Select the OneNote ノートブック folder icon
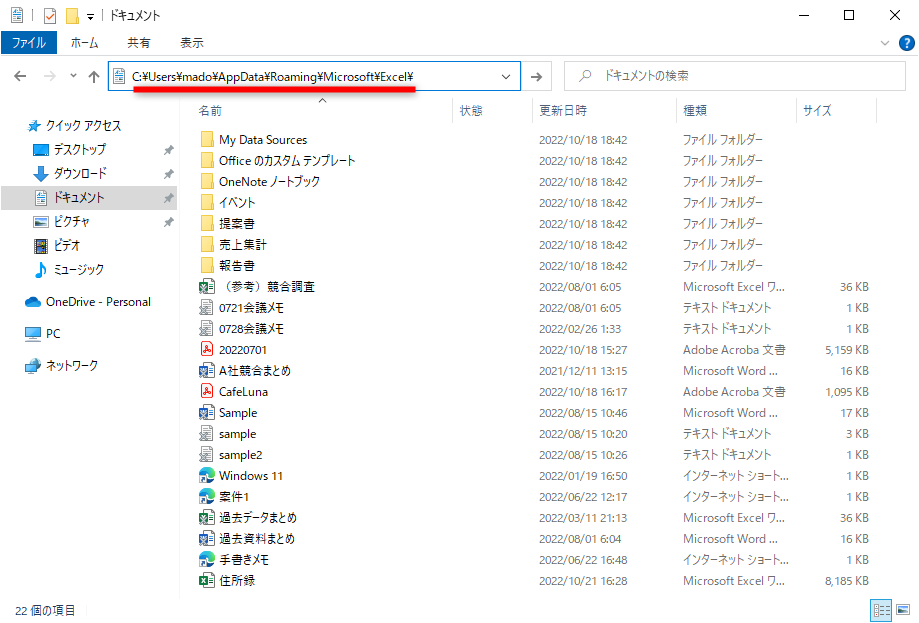Image resolution: width=919 pixels, height=623 pixels. [x=206, y=182]
